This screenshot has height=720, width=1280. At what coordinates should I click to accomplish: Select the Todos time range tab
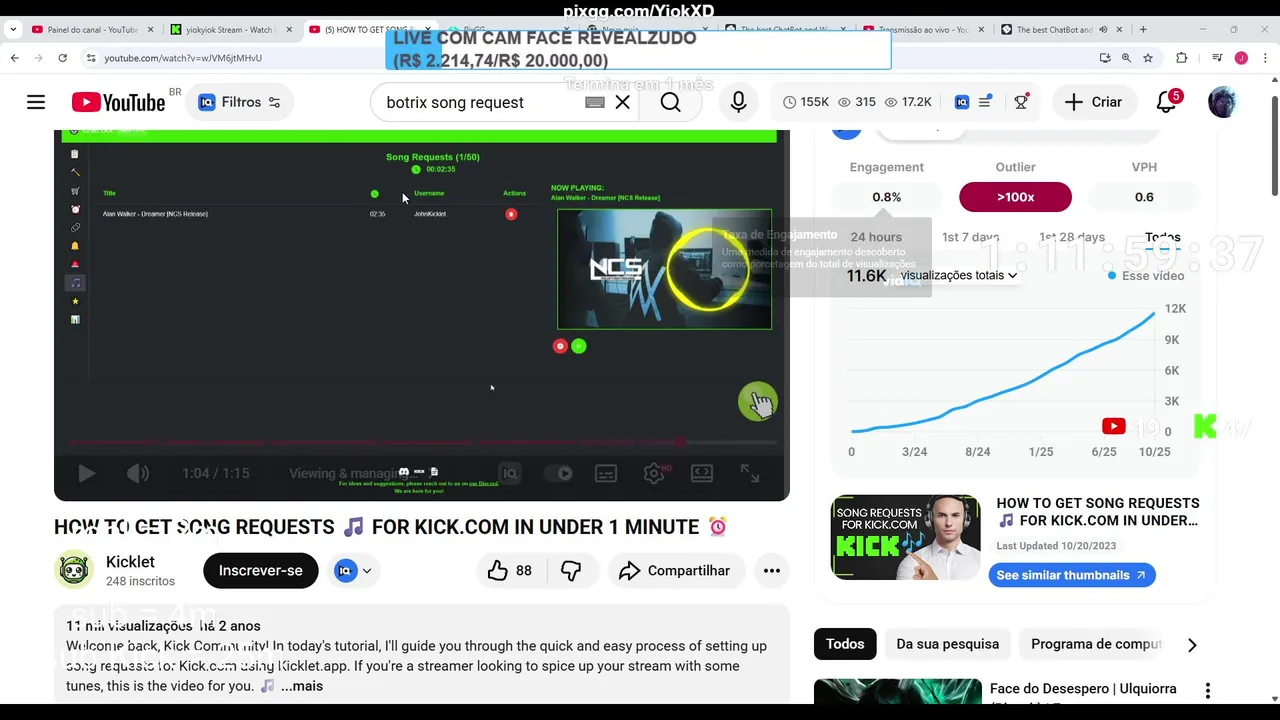pos(1162,237)
